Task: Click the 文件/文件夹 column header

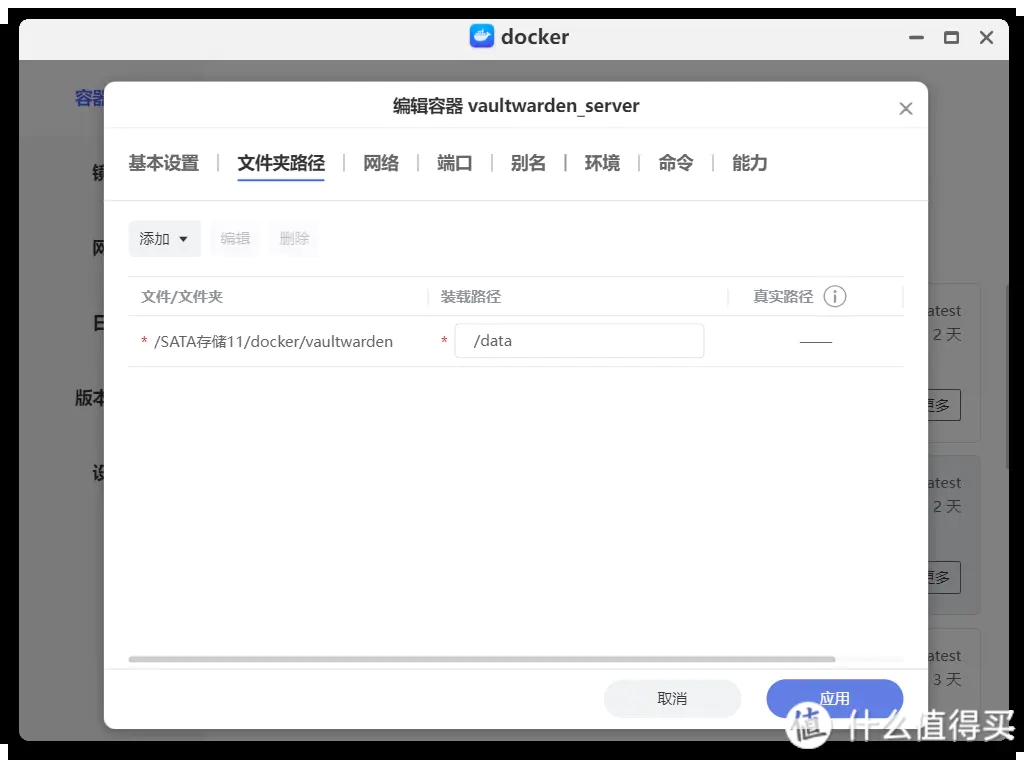Action: coord(182,297)
